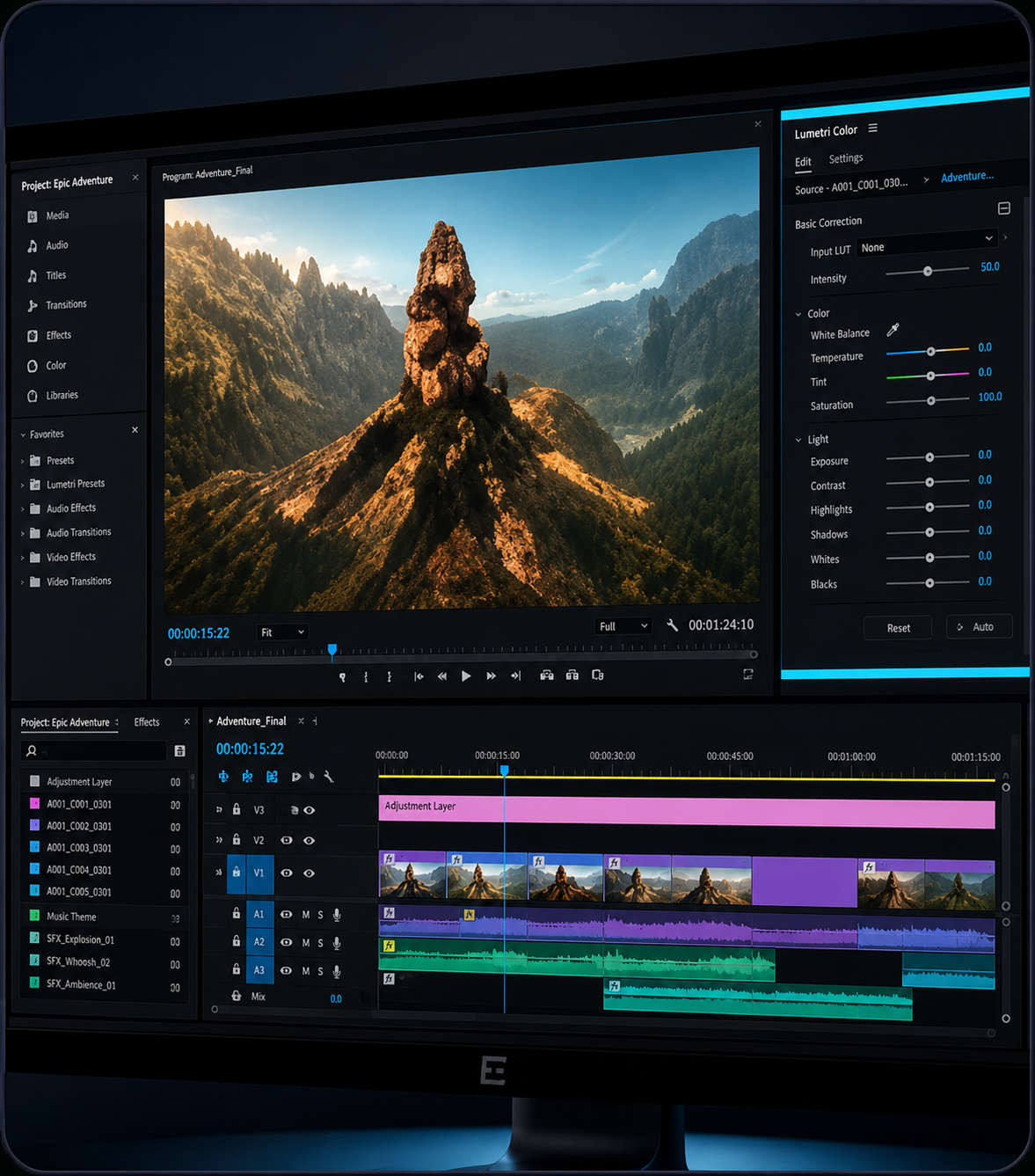Viewport: 1035px width, 1176px height.
Task: Click the timeline timecode 00:00:15:22 field
Action: point(250,749)
